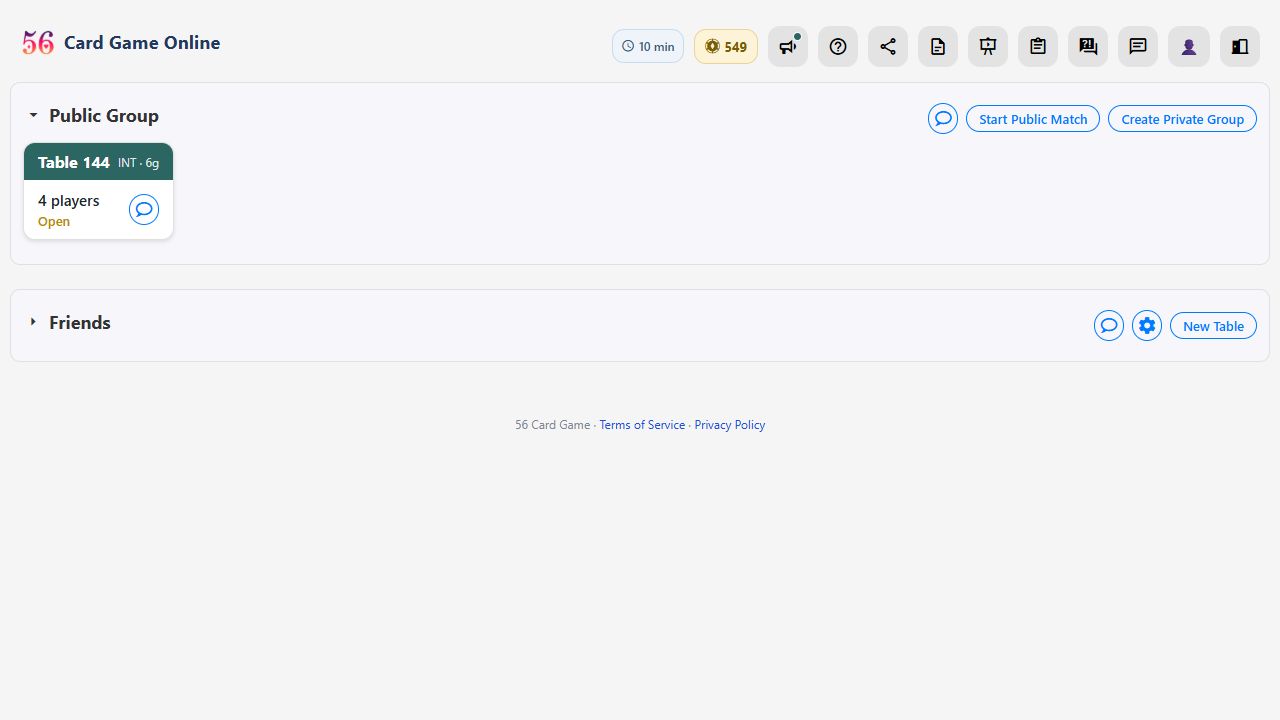This screenshot has width=1280, height=720.
Task: Open the Friends section chat bubble
Action: [1109, 326]
